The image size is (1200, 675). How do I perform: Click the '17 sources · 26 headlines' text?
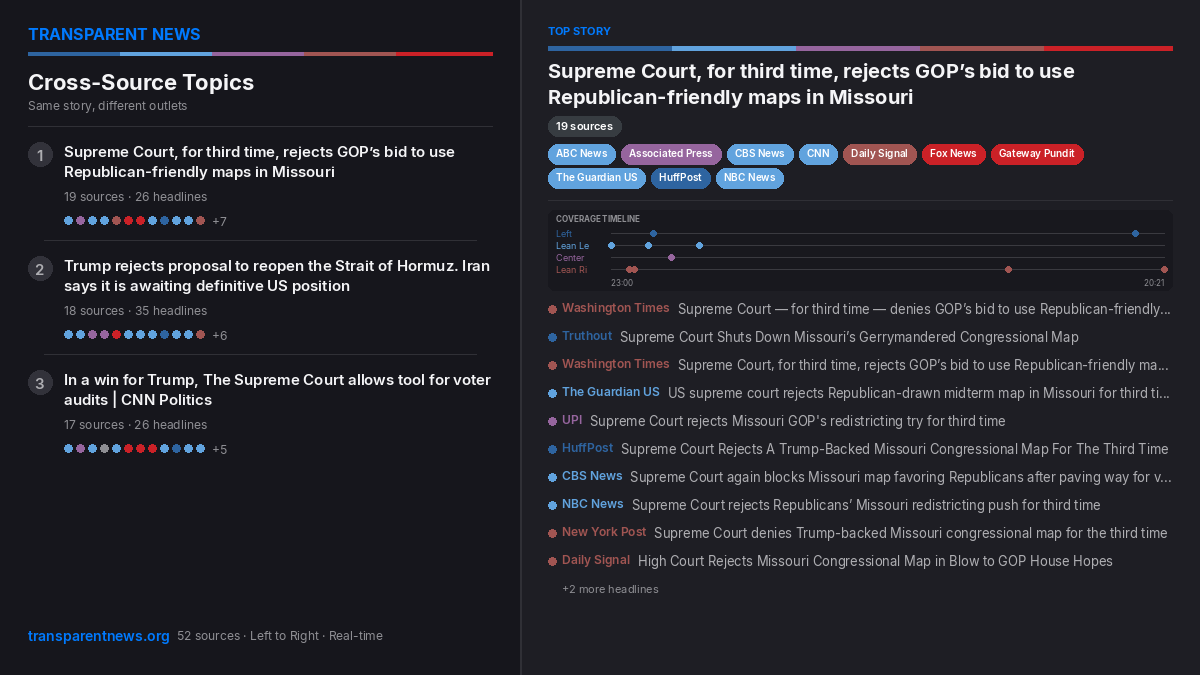(136, 425)
